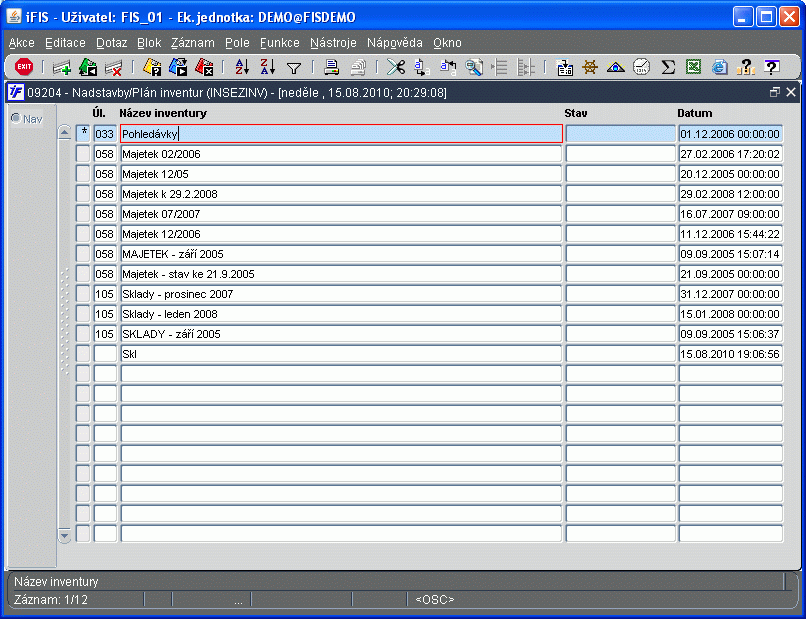Click the Stav field of the Pohledávky row
This screenshot has height=619, width=806.
(620, 134)
